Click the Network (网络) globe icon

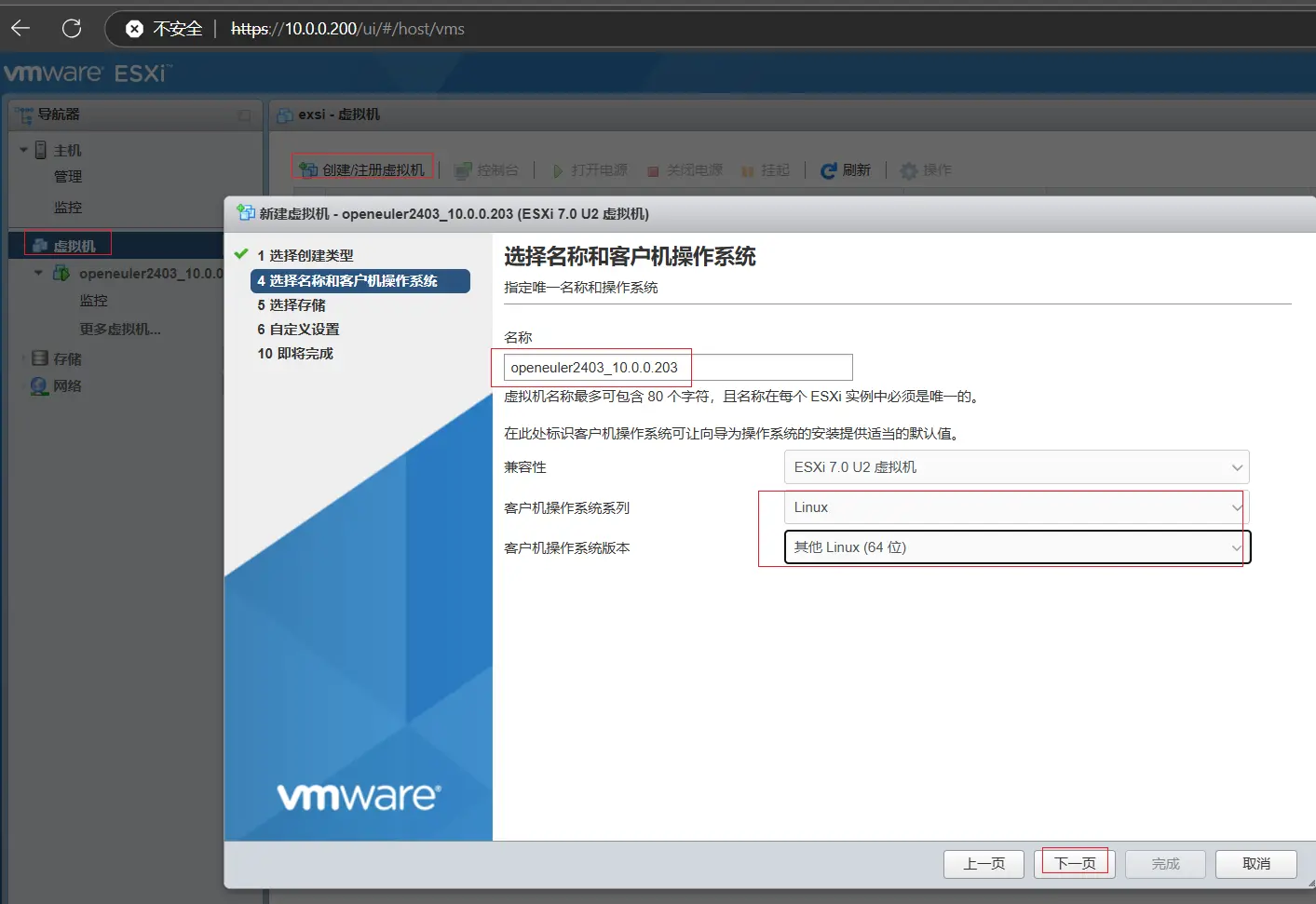[x=39, y=386]
